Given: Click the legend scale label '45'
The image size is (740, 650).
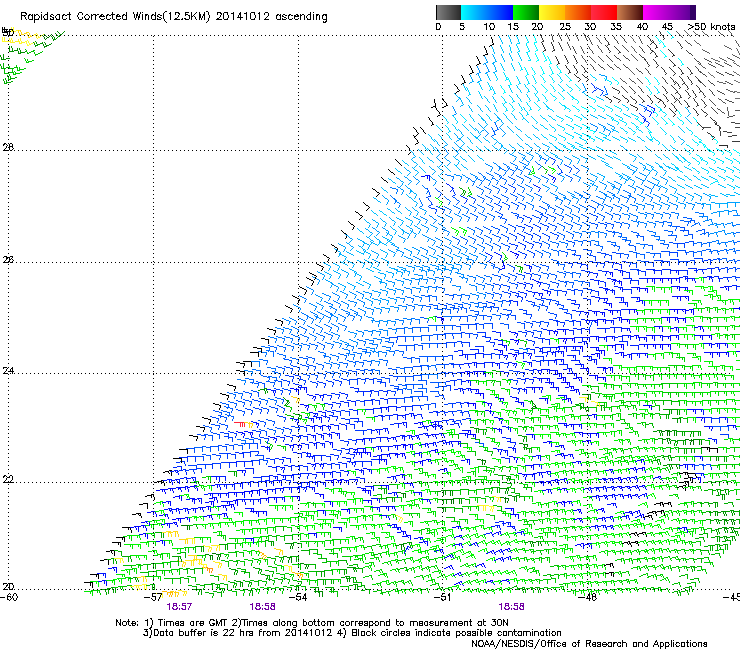Looking at the screenshot, I should click(x=667, y=27).
